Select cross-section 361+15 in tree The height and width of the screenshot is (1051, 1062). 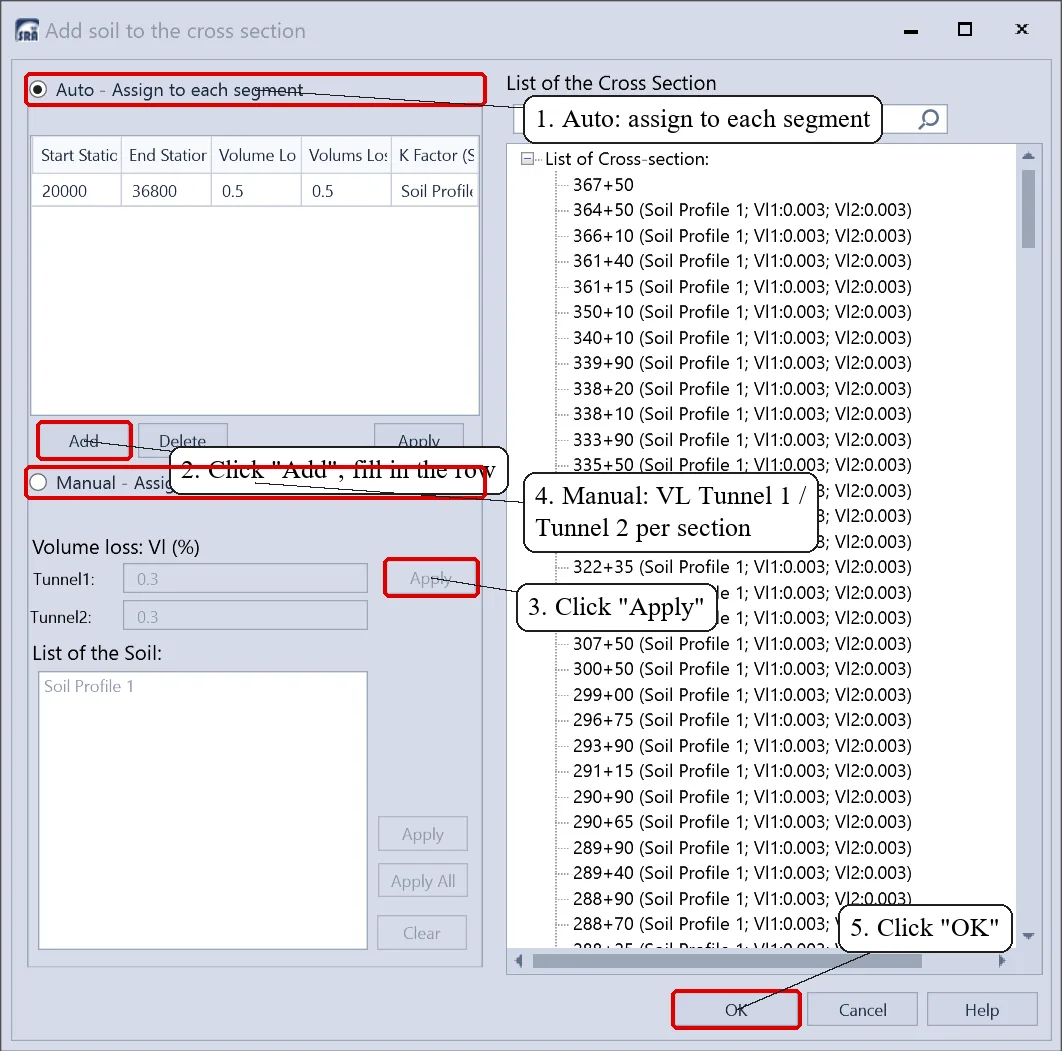tap(742, 286)
